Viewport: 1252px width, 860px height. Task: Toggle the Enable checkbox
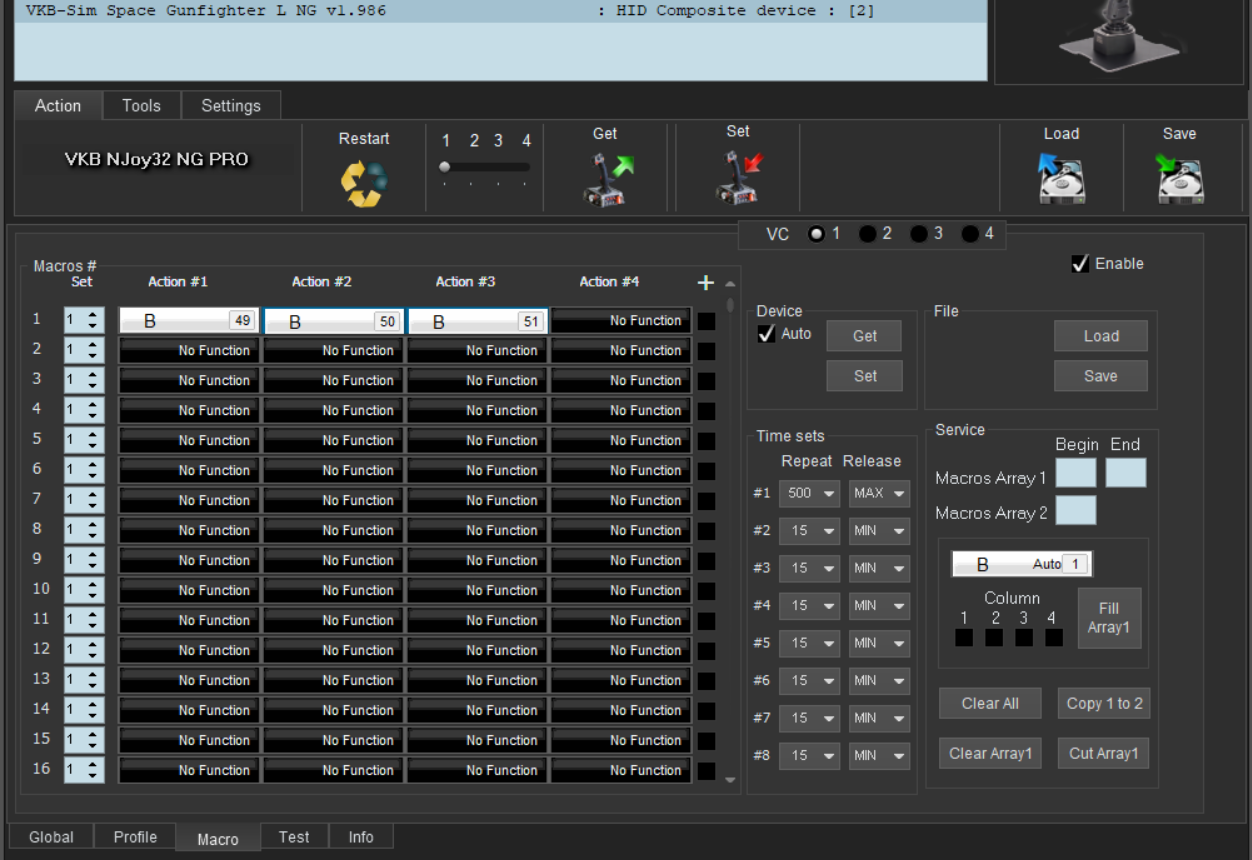coord(1080,264)
